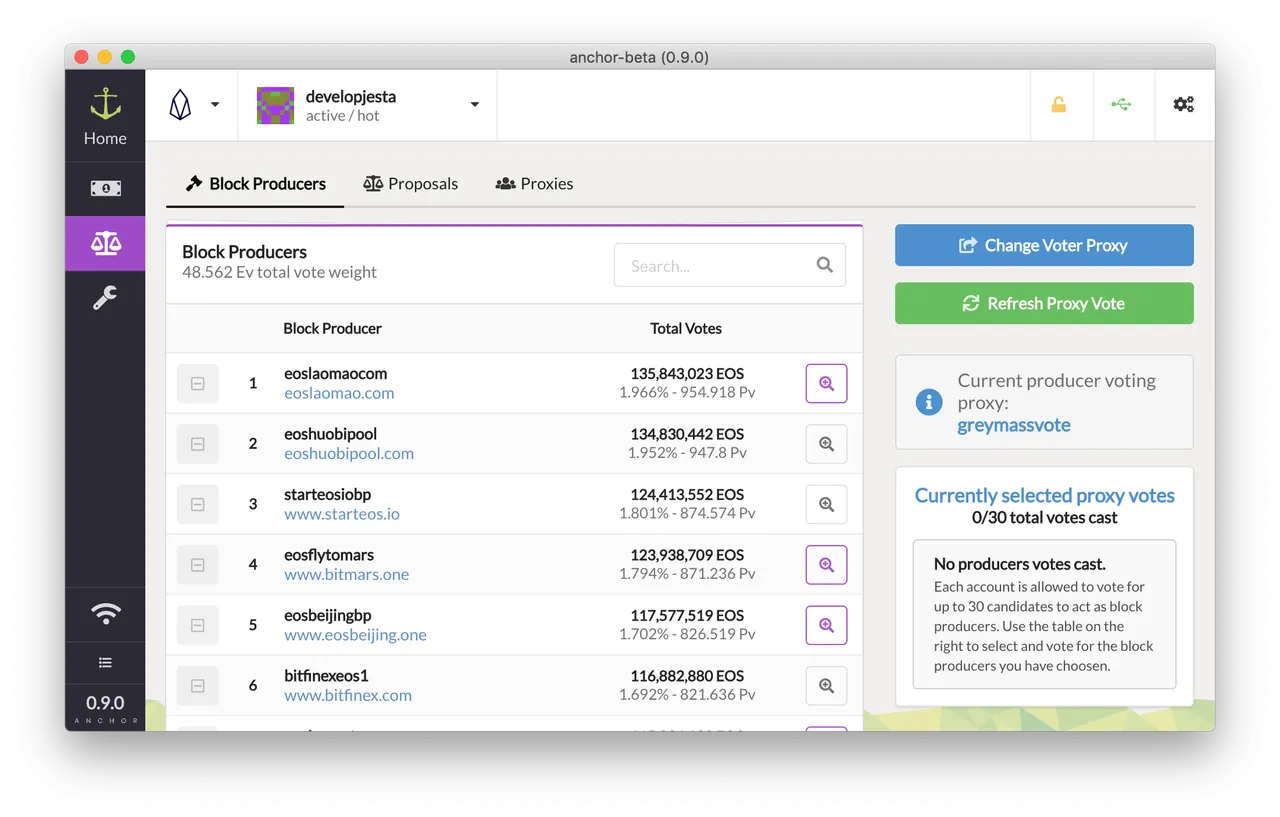Click the eosflytomars producer name
Screen dimensions: 1280x817
click(x=329, y=555)
